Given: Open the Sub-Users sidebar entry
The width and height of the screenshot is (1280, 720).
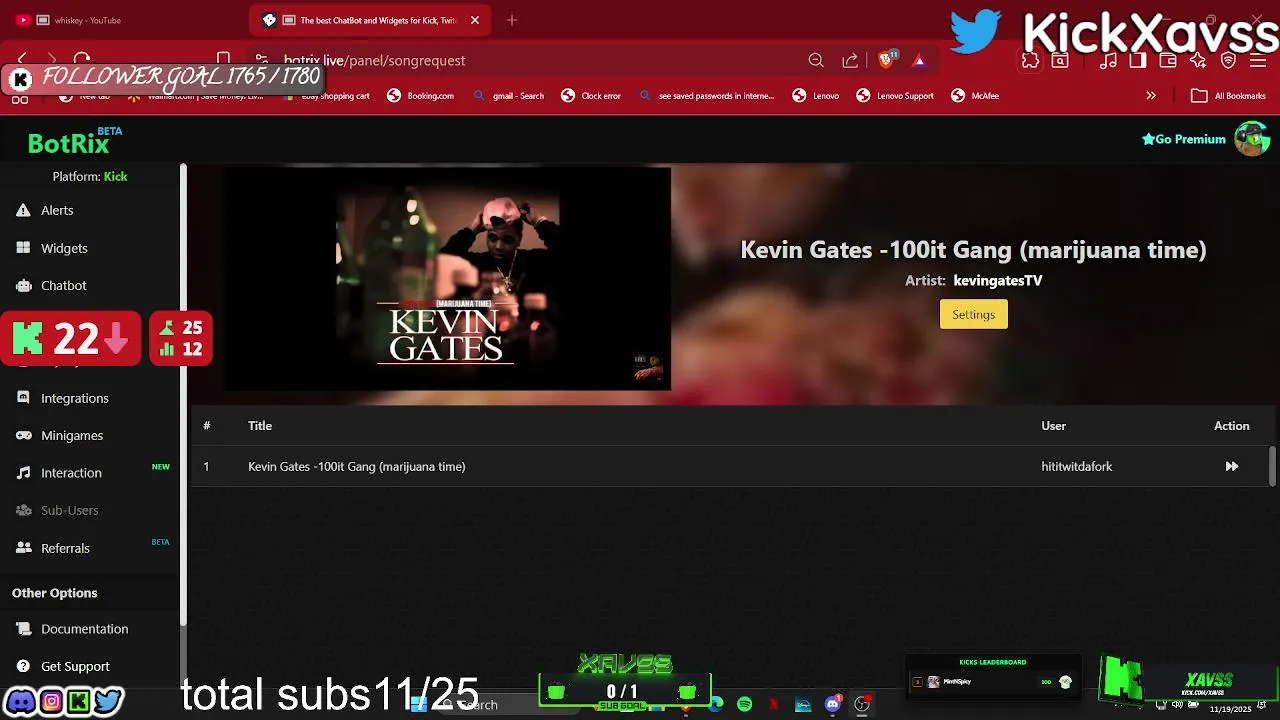Looking at the screenshot, I should [x=69, y=510].
